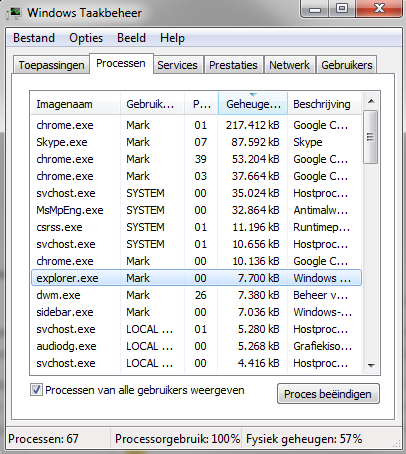This screenshot has height=454, width=406.
Task: Switch to the Services tab
Action: pos(177,65)
